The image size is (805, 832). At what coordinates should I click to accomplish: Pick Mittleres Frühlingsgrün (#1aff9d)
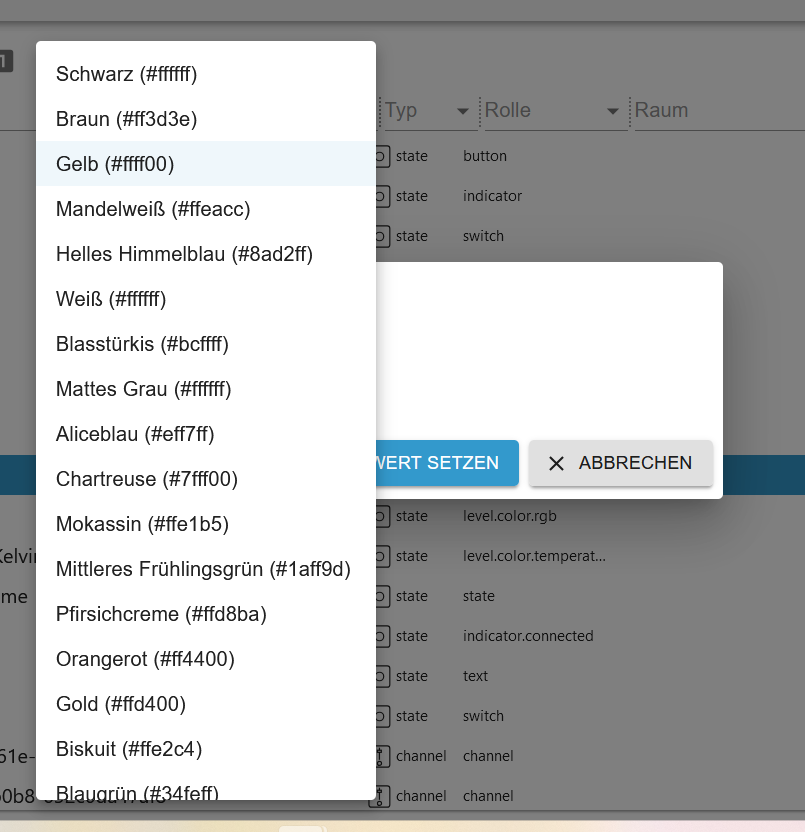coord(204,569)
